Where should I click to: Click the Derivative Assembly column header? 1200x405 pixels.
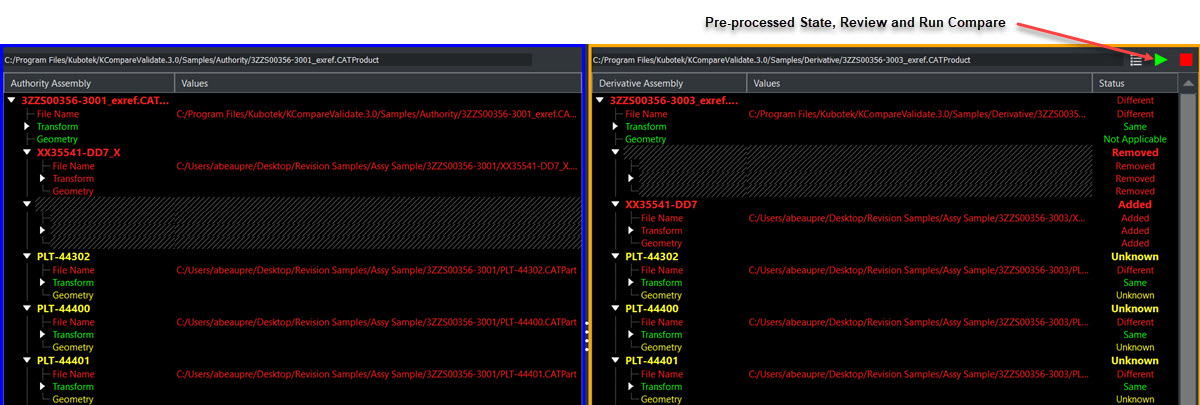[668, 84]
